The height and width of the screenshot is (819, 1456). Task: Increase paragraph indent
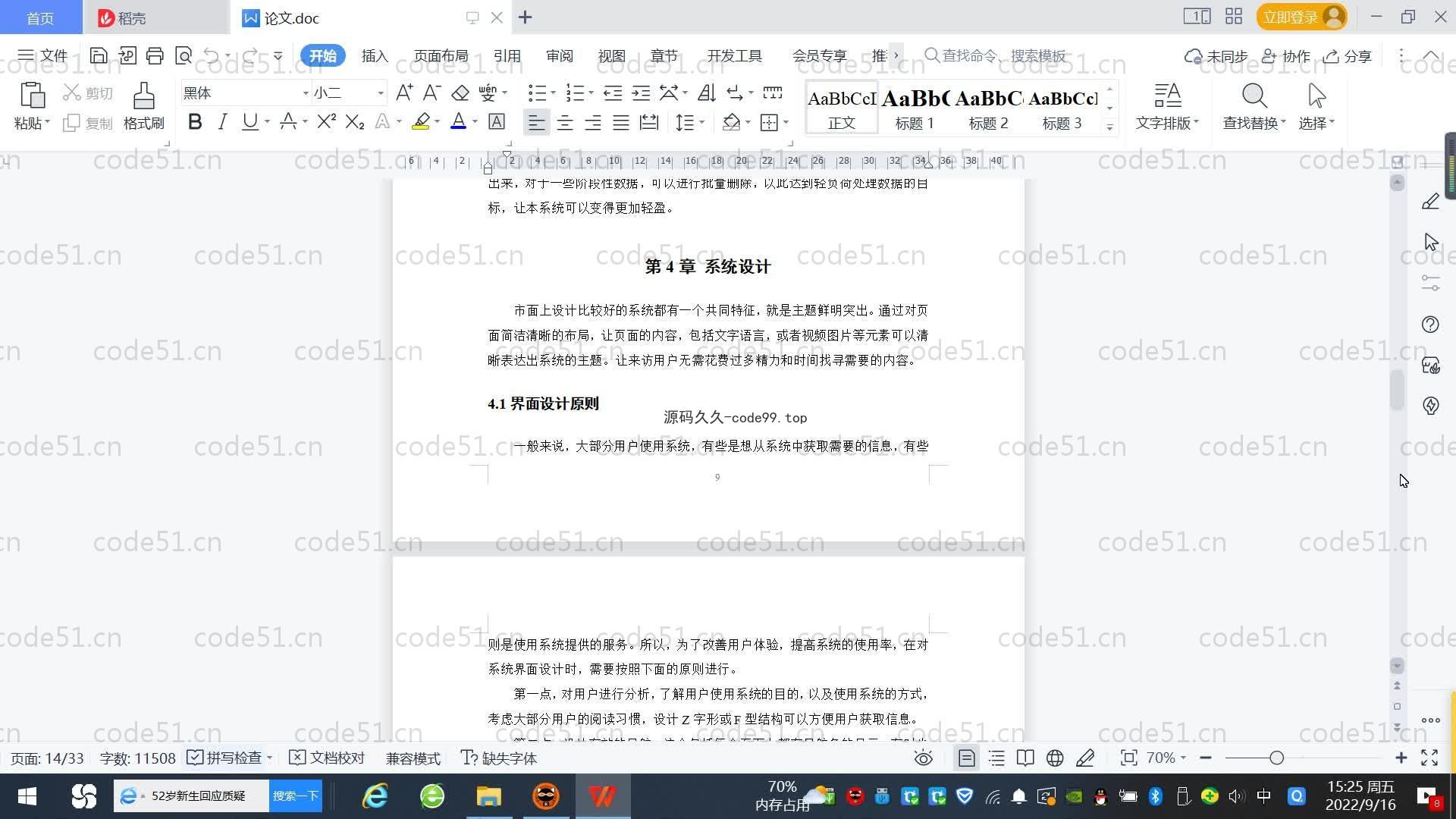pos(641,93)
